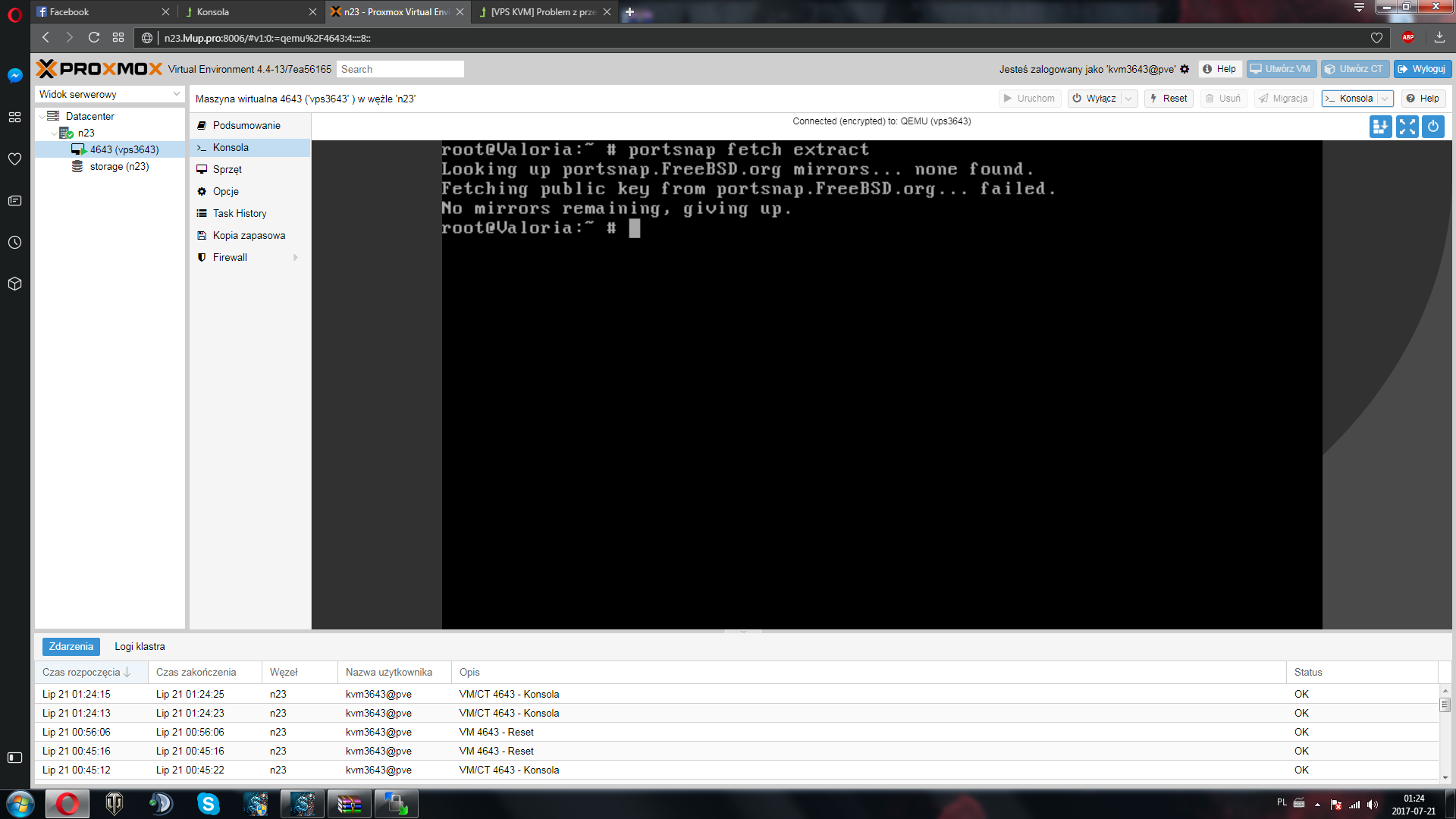Image resolution: width=1456 pixels, height=819 pixels.
Task: Click the noVNC fullscreen icon
Action: point(1407,127)
